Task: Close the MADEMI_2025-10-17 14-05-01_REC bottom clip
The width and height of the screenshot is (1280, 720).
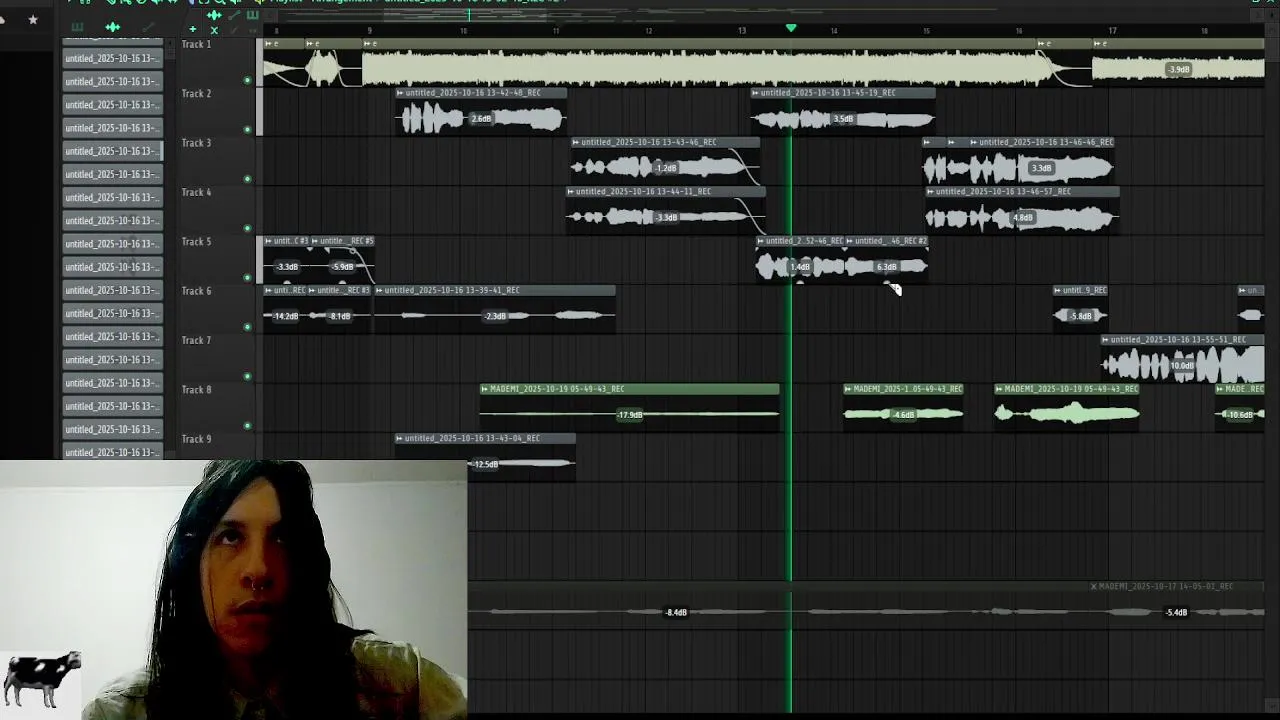Action: coord(1093,587)
